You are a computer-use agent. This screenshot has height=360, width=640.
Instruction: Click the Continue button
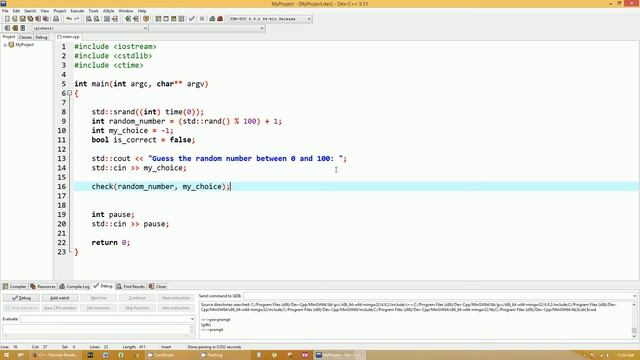pyautogui.click(x=137, y=298)
